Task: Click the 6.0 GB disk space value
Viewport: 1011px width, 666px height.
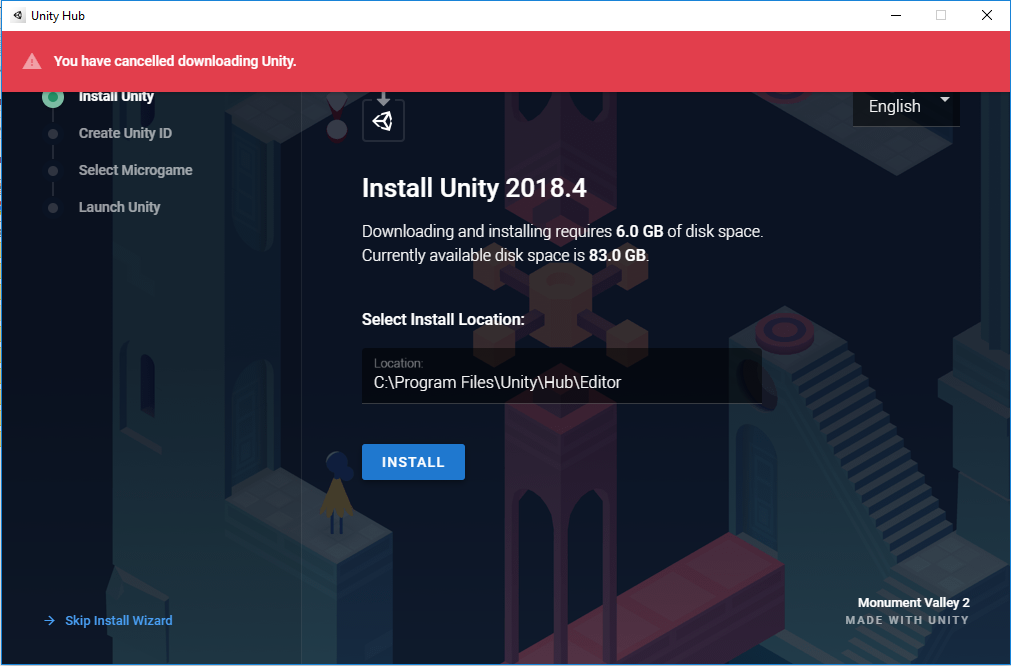Action: pos(639,231)
